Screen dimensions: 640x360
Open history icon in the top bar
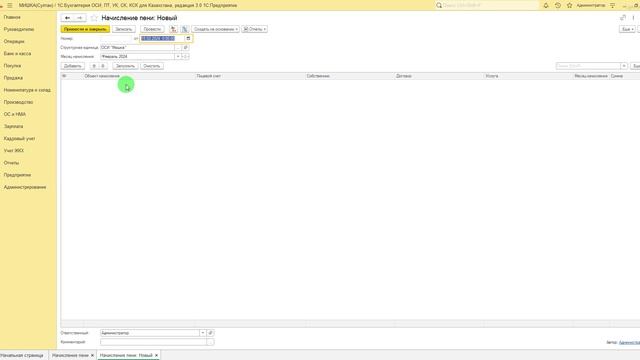click(558, 5)
